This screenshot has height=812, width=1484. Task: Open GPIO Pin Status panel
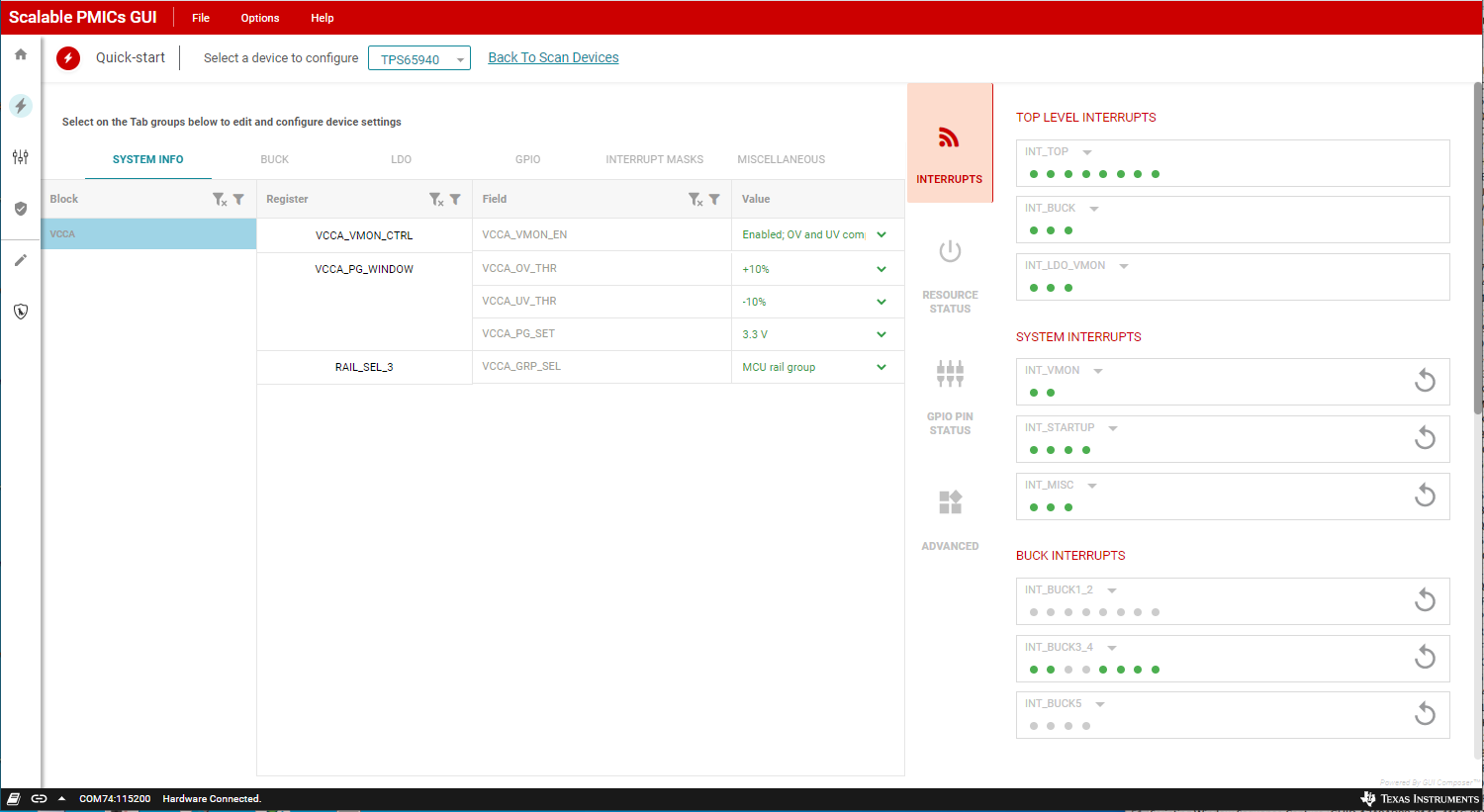pyautogui.click(x=950, y=374)
